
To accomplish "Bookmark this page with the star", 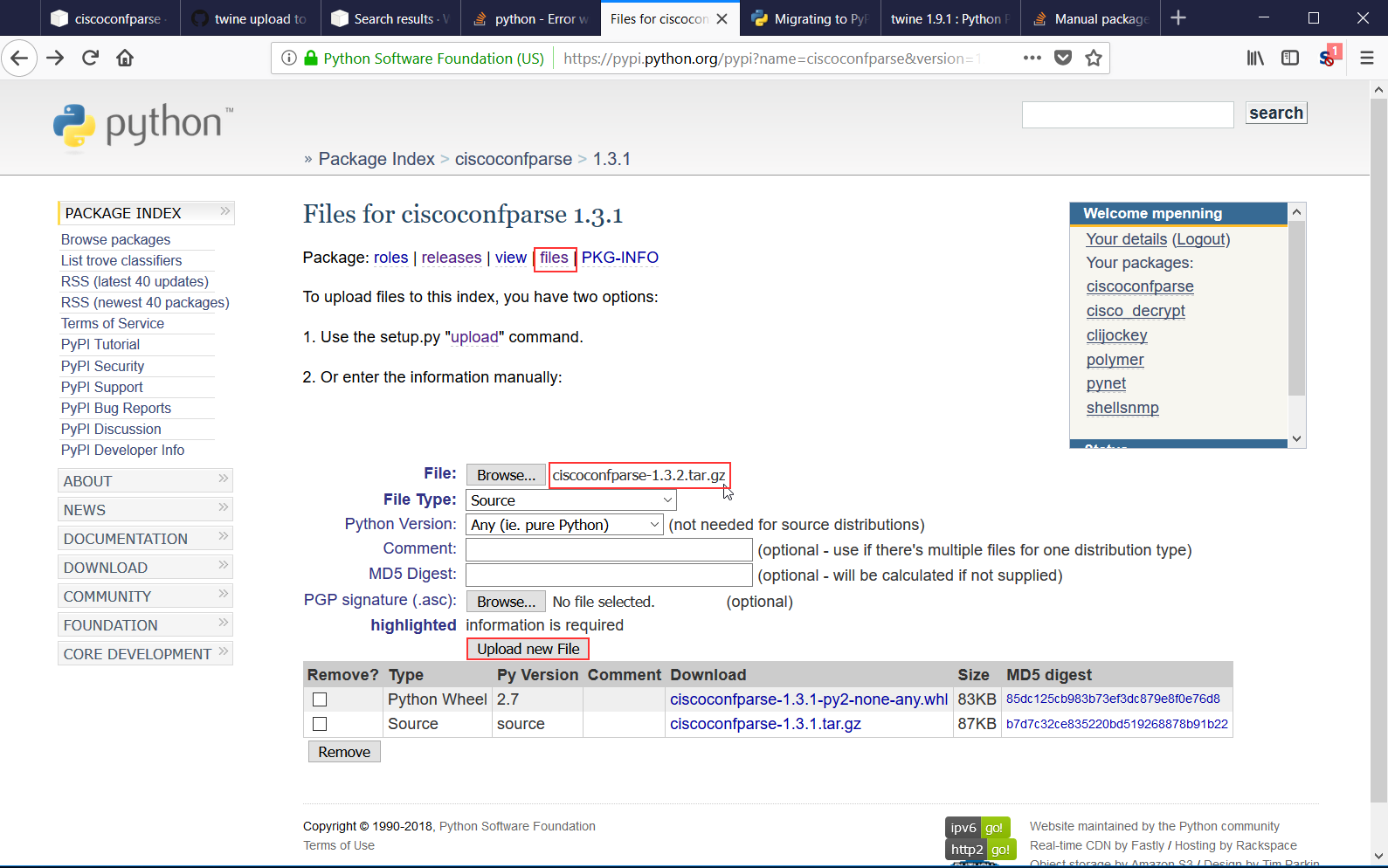I will click(1093, 59).
